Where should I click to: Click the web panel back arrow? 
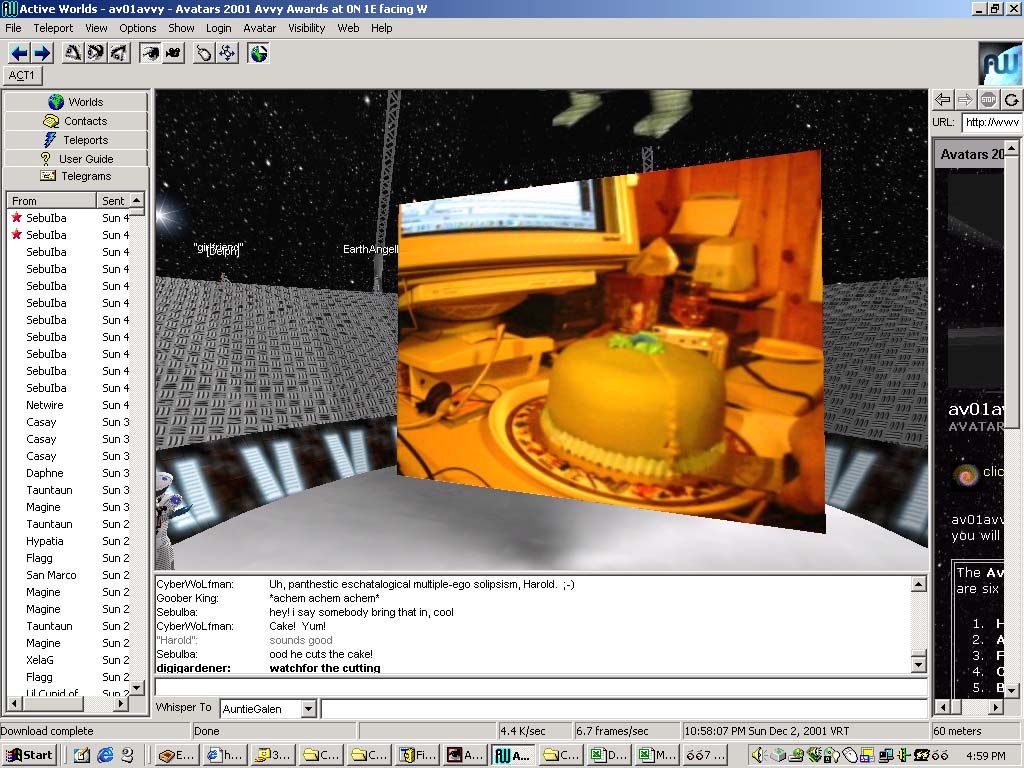point(942,99)
